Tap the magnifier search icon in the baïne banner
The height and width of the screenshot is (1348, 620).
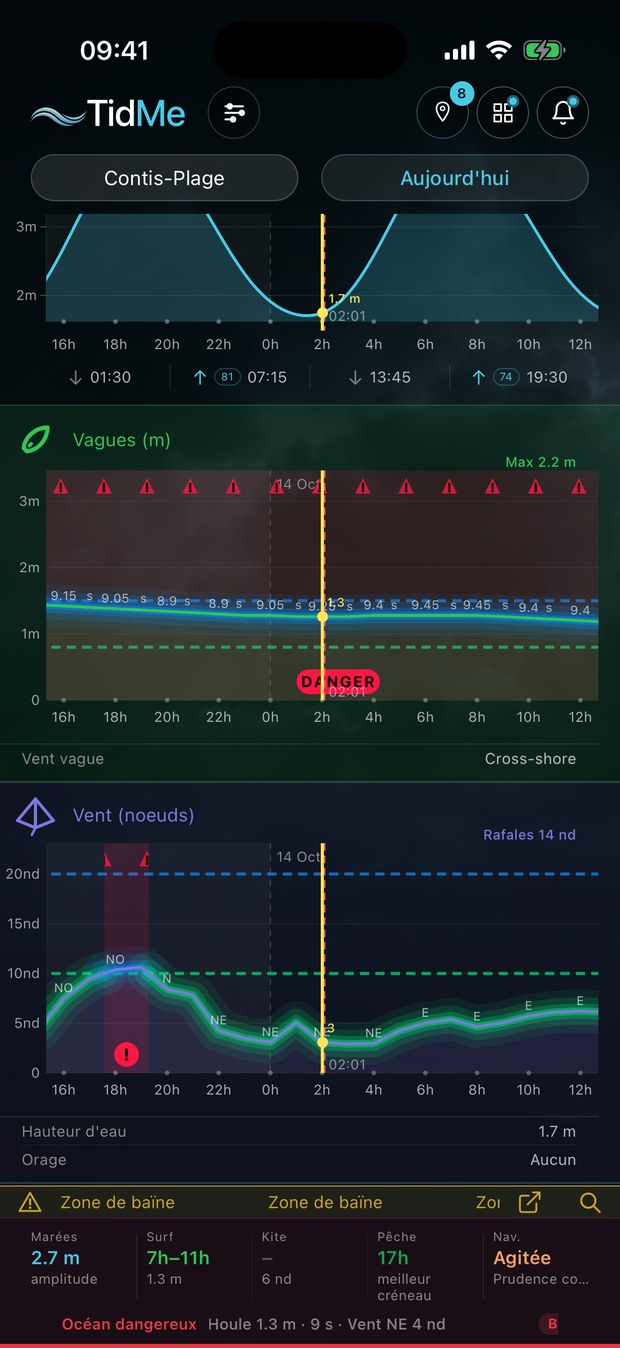(x=590, y=1202)
